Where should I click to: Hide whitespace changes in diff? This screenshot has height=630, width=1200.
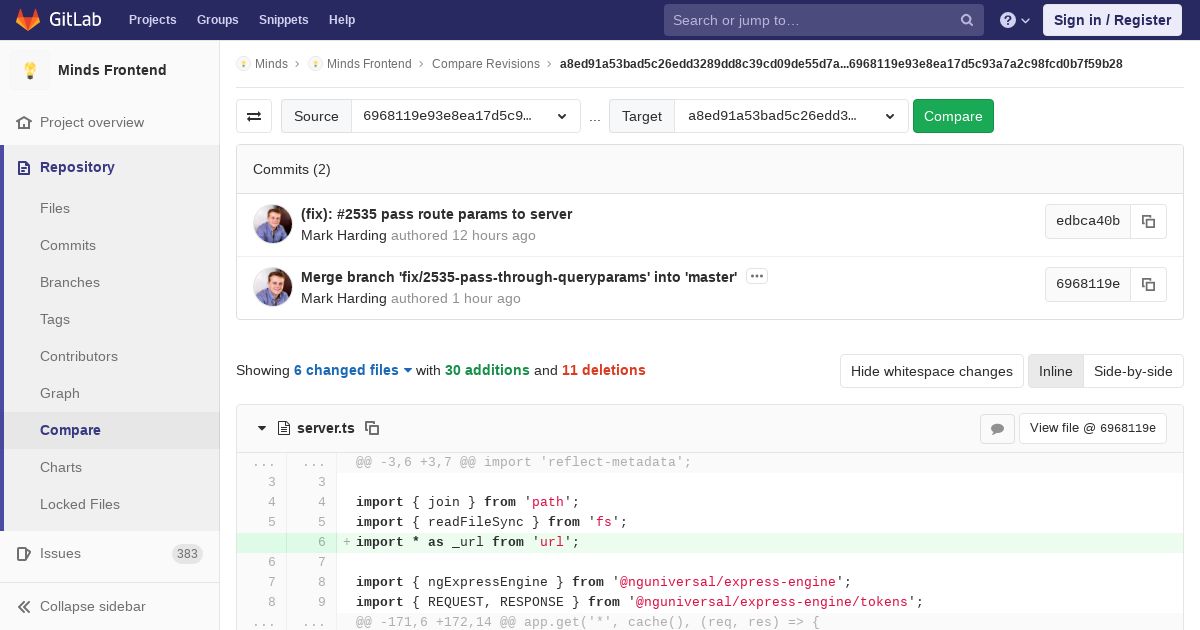tap(931, 371)
